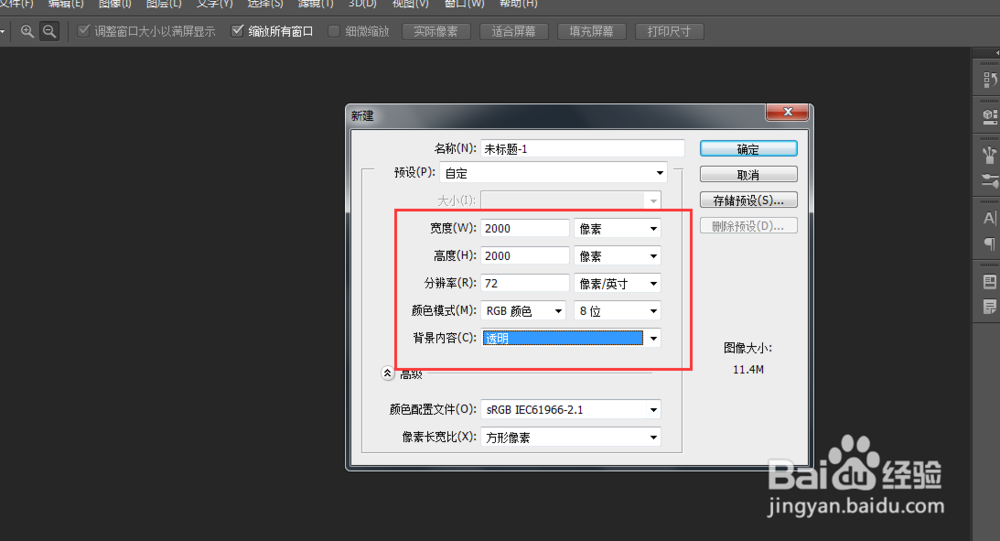Expand the collapsed right panel dock arrow
The height and width of the screenshot is (541, 1000).
coord(997,53)
